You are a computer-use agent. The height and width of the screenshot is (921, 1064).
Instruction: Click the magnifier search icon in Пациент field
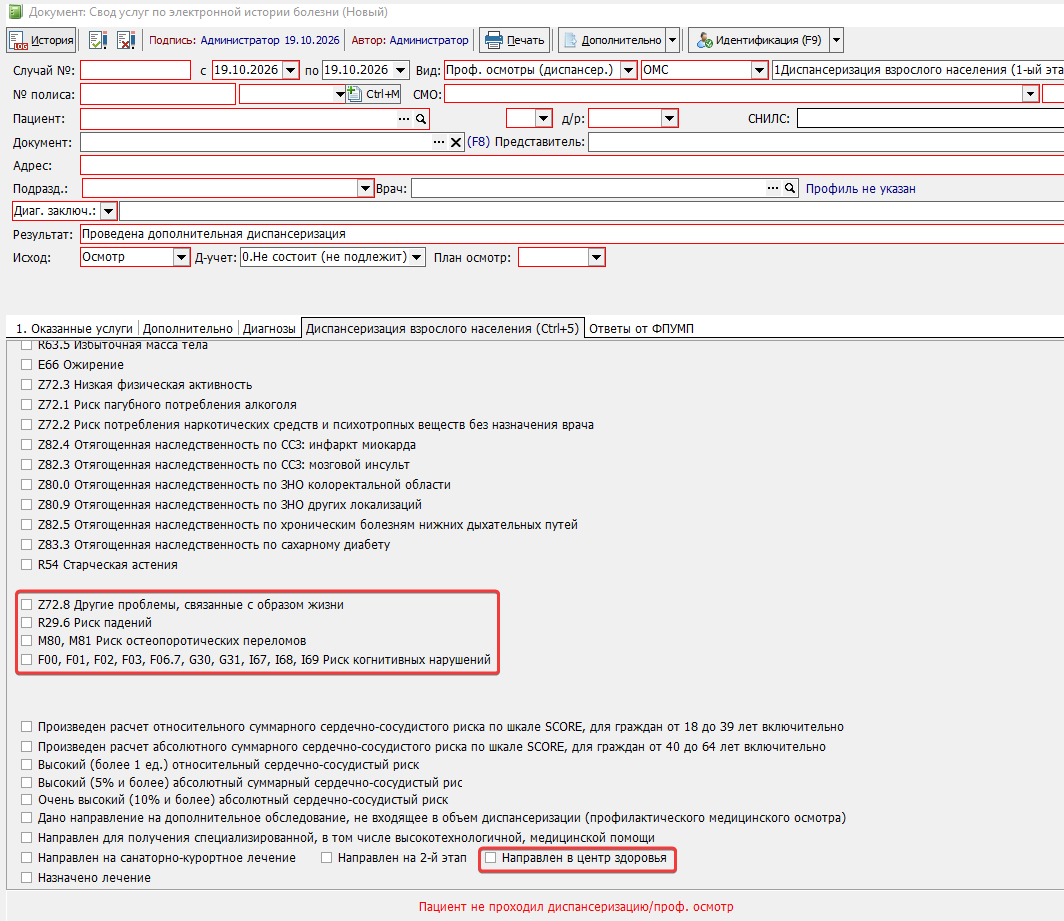click(421, 119)
